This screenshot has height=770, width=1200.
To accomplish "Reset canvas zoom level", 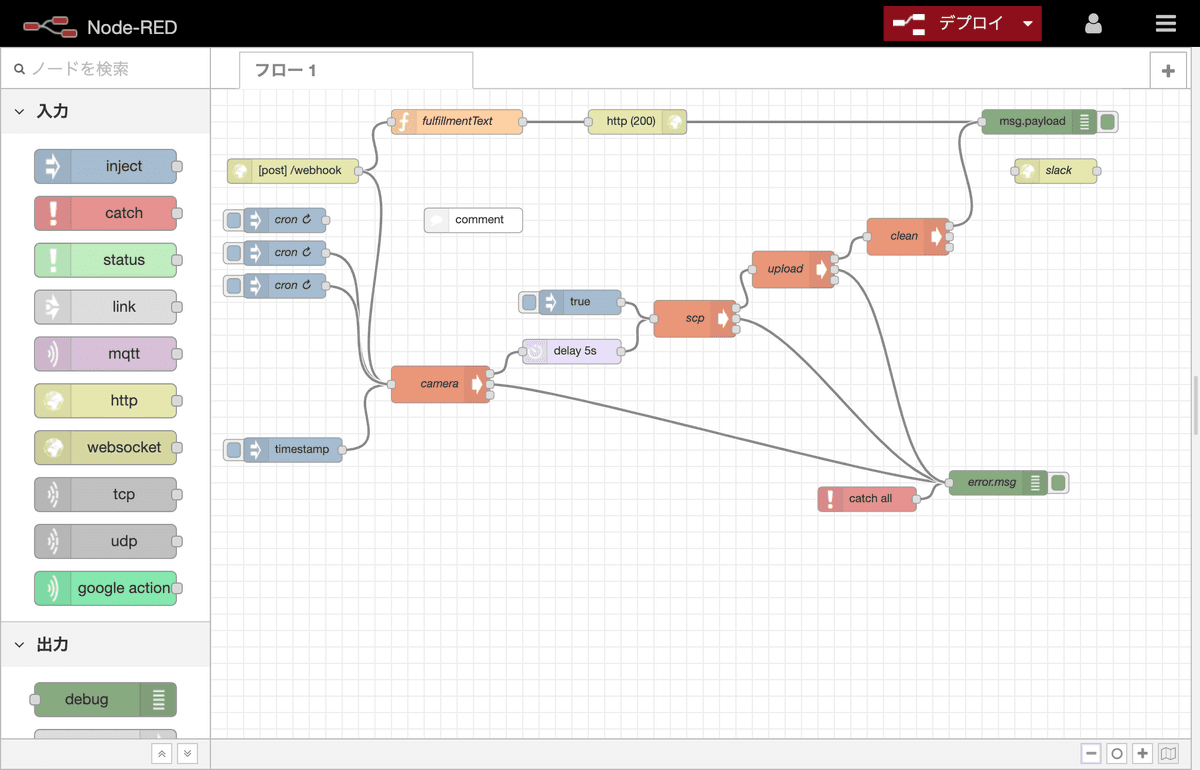I will (1117, 754).
